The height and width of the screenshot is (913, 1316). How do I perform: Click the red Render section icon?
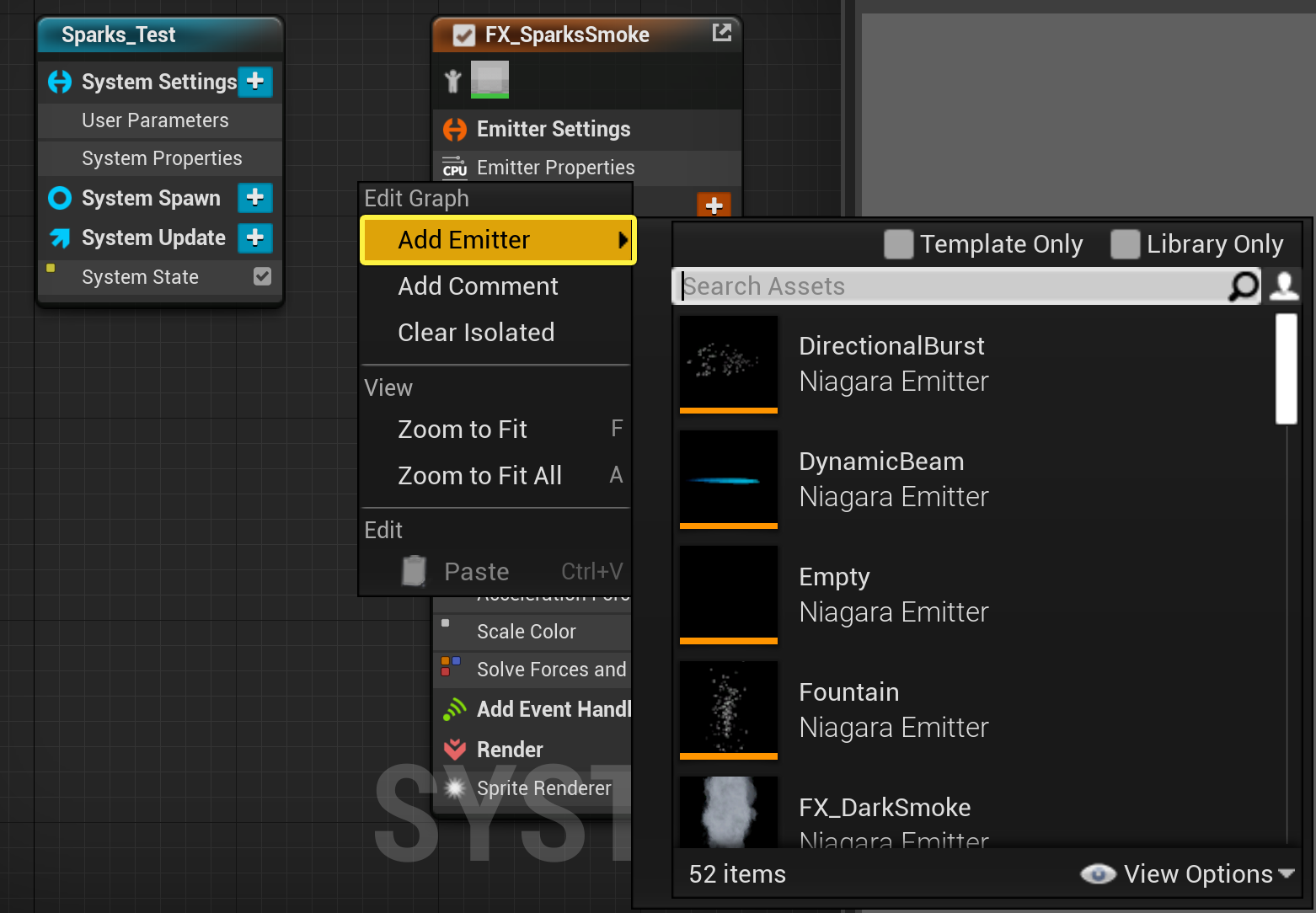pos(455,750)
